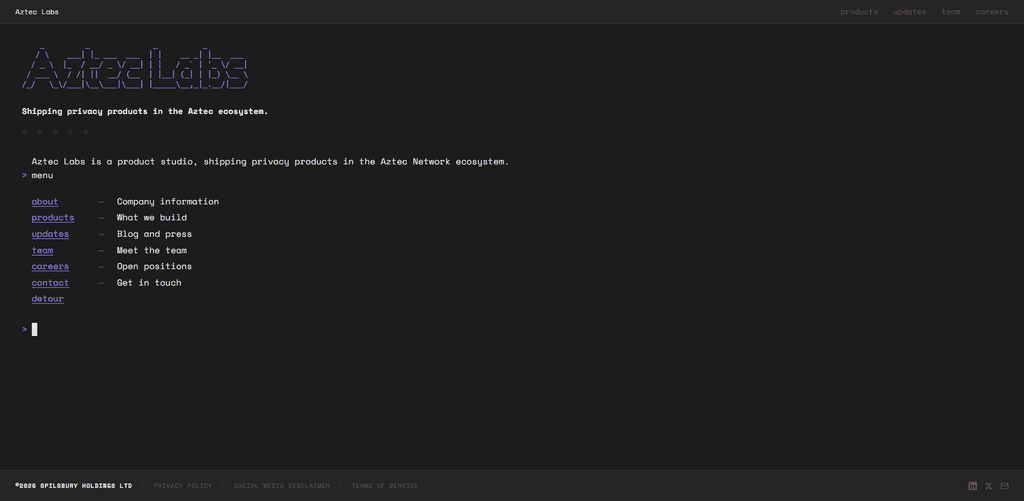Click 'Open positions' description text
The width and height of the screenshot is (1024, 501).
click(x=154, y=266)
